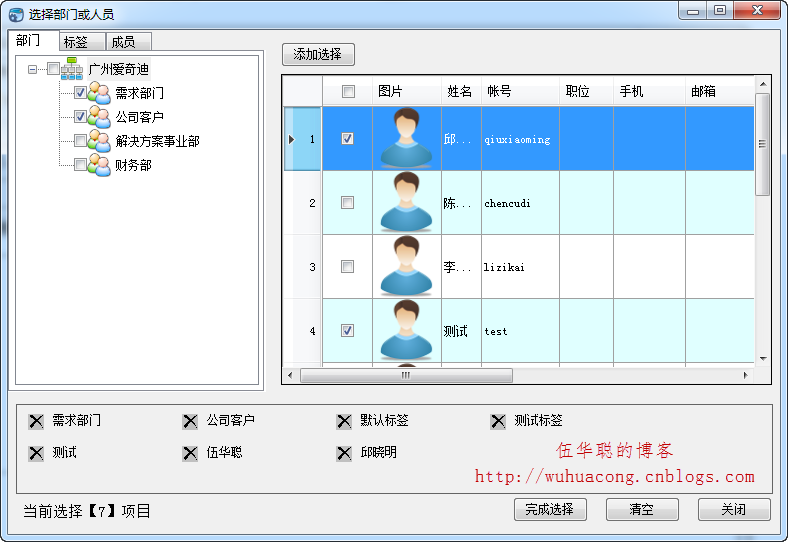
Task: Click avatar picture of qiuxiaoming row
Action: 407,138
